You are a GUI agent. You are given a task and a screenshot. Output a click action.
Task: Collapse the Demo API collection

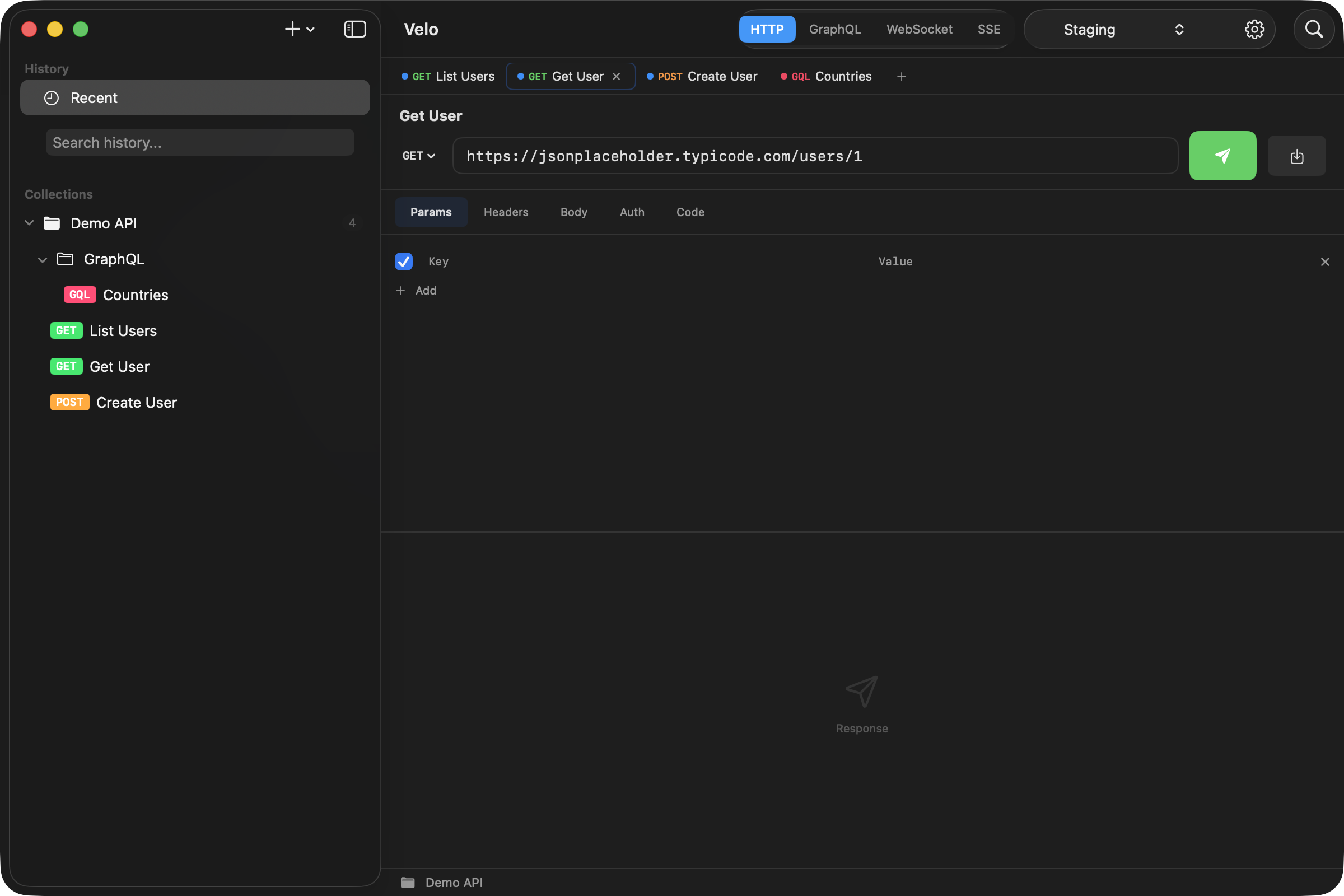(x=29, y=223)
